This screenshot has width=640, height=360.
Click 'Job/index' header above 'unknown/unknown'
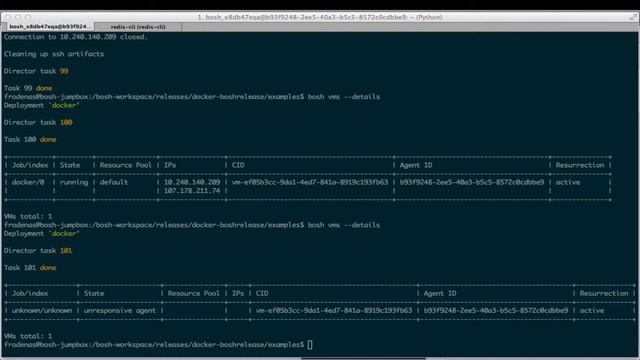coord(30,293)
